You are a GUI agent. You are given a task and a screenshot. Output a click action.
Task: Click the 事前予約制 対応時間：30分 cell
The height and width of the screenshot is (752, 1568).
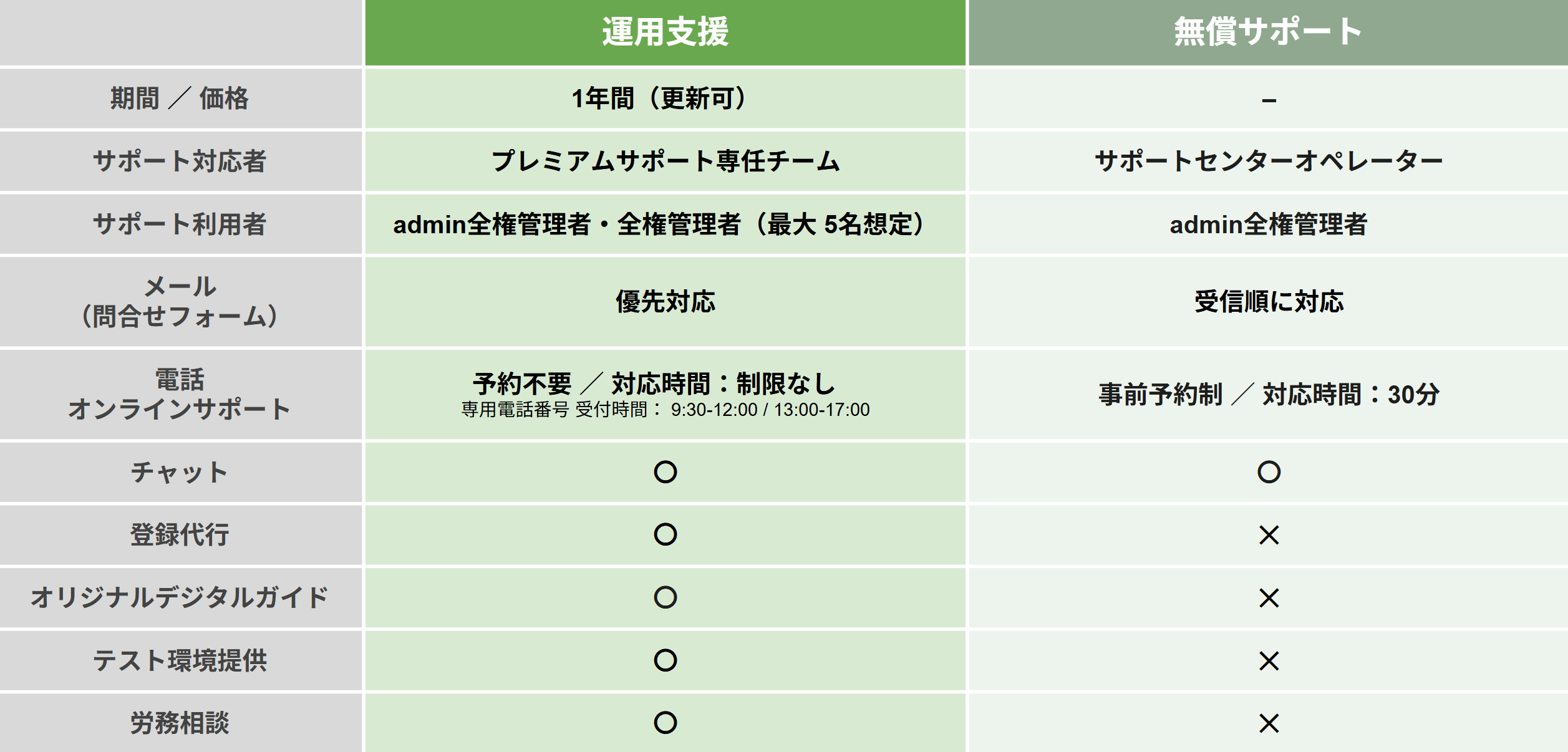coord(1268,395)
